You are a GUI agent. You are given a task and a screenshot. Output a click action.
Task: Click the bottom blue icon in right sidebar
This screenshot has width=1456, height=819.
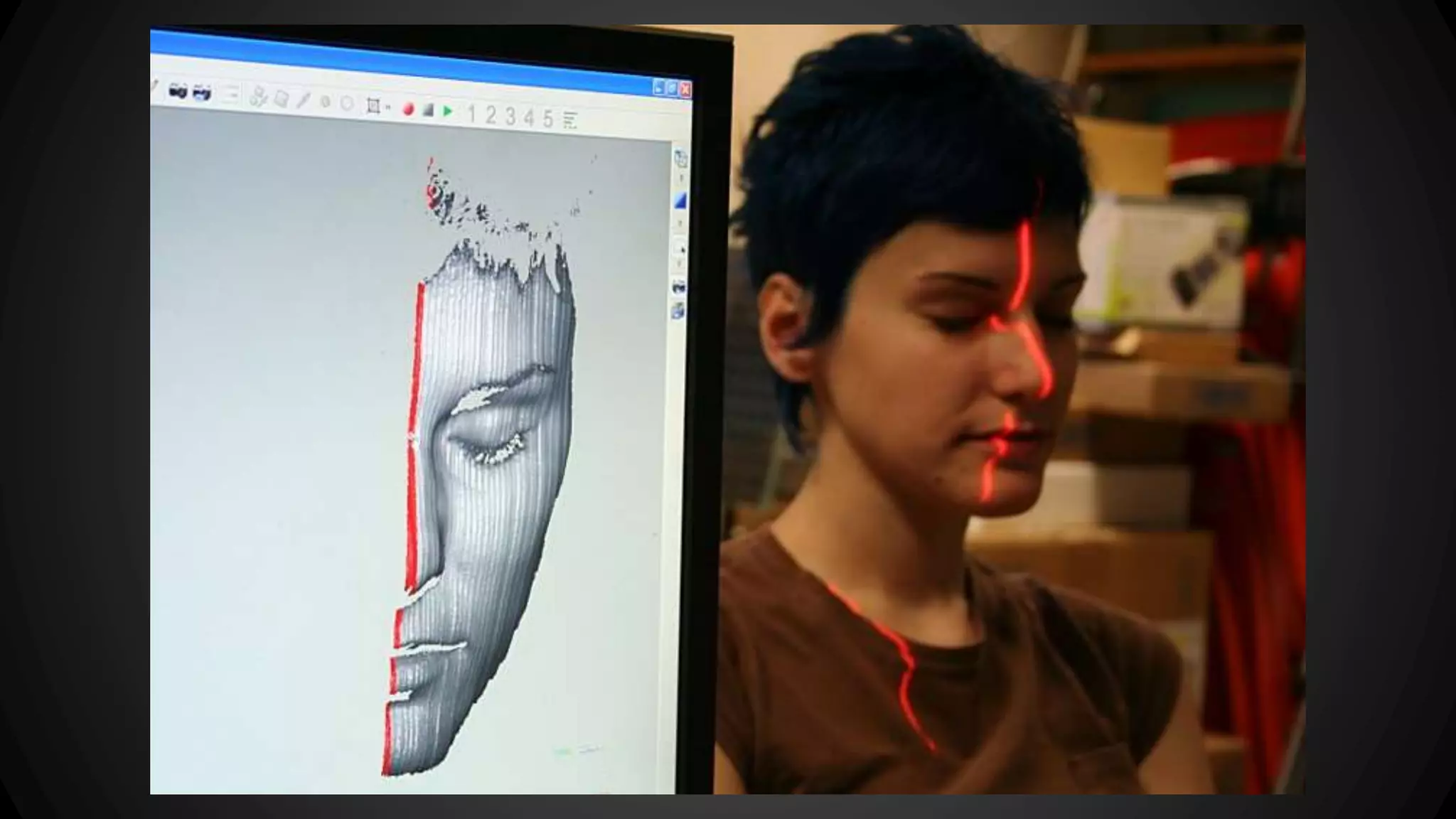(678, 311)
